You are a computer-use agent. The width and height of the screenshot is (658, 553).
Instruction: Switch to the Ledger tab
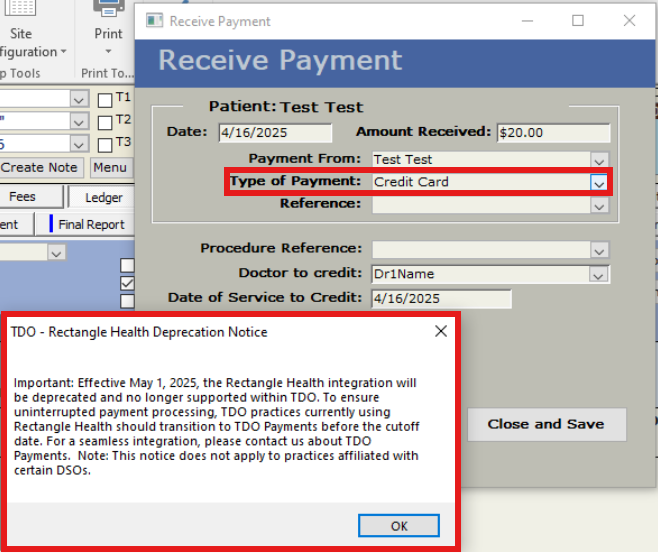pyautogui.click(x=103, y=197)
